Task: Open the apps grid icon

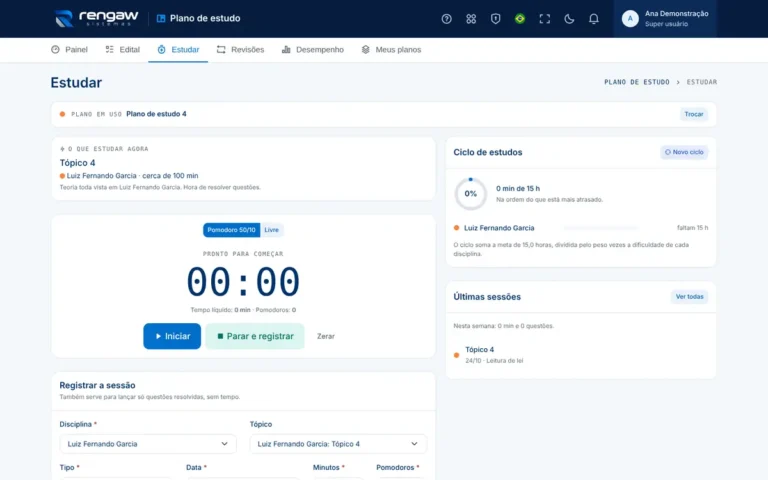Action: 471,19
